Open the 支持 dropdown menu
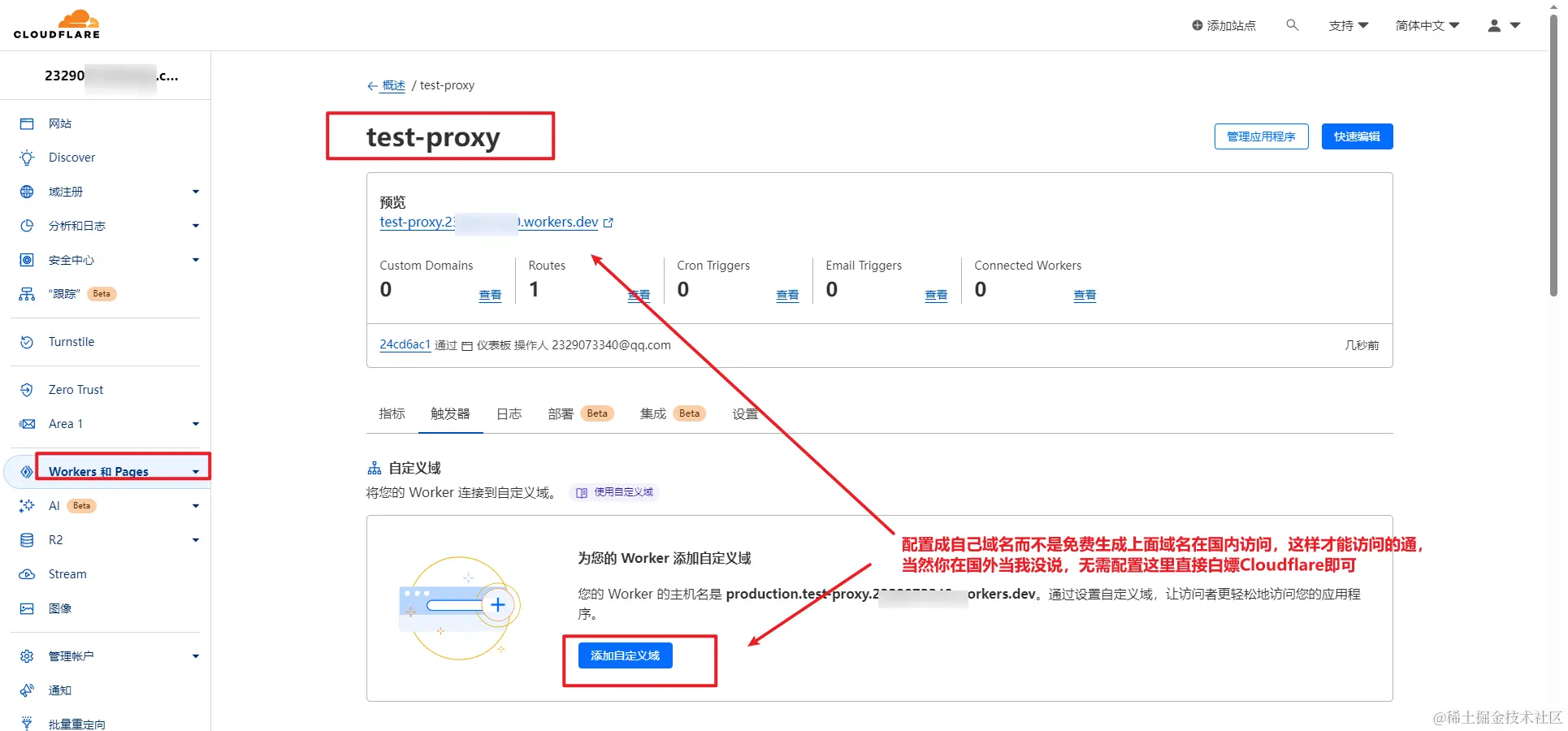The image size is (1568, 731). (1348, 26)
